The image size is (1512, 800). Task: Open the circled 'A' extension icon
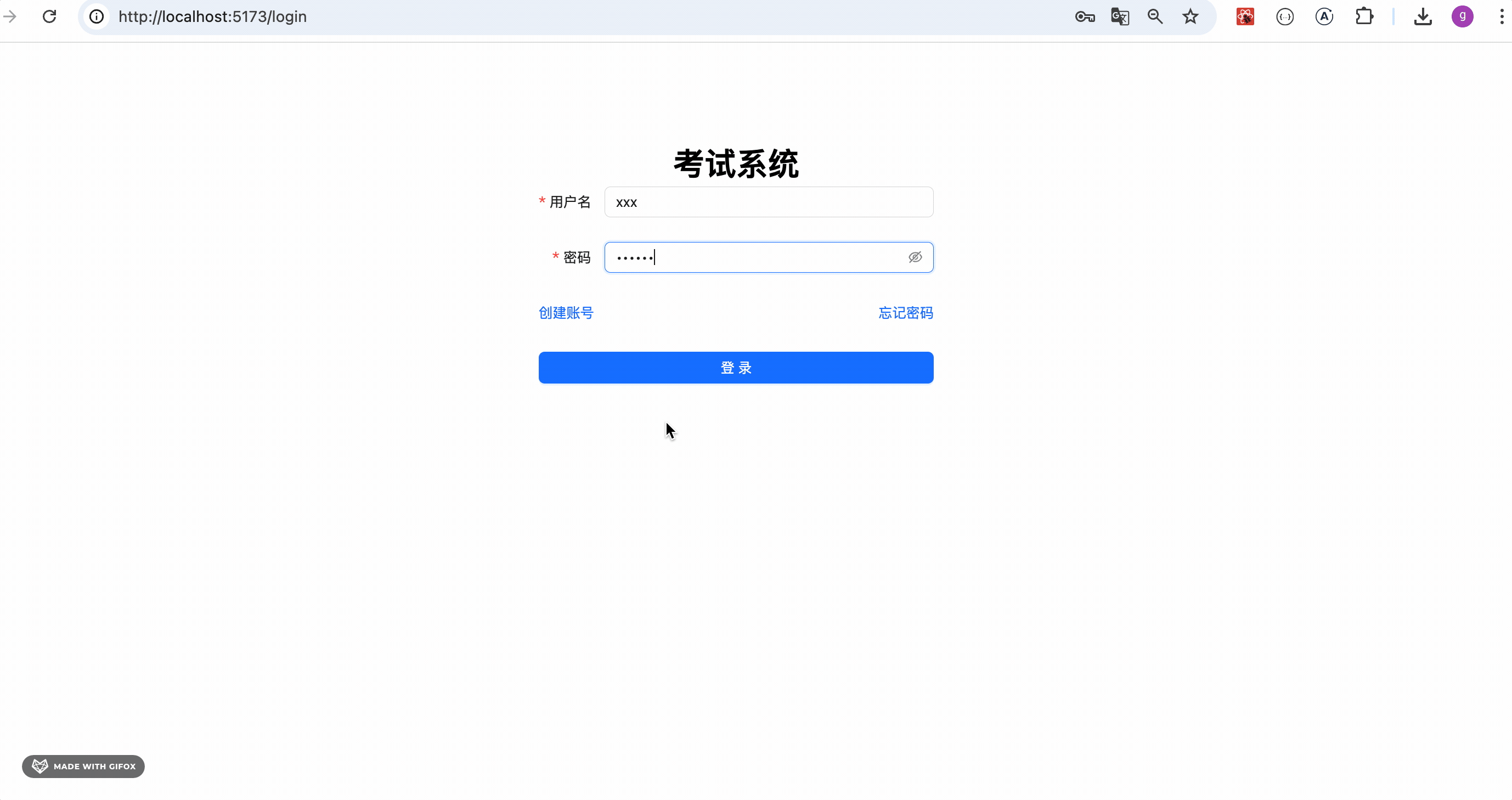tap(1325, 16)
